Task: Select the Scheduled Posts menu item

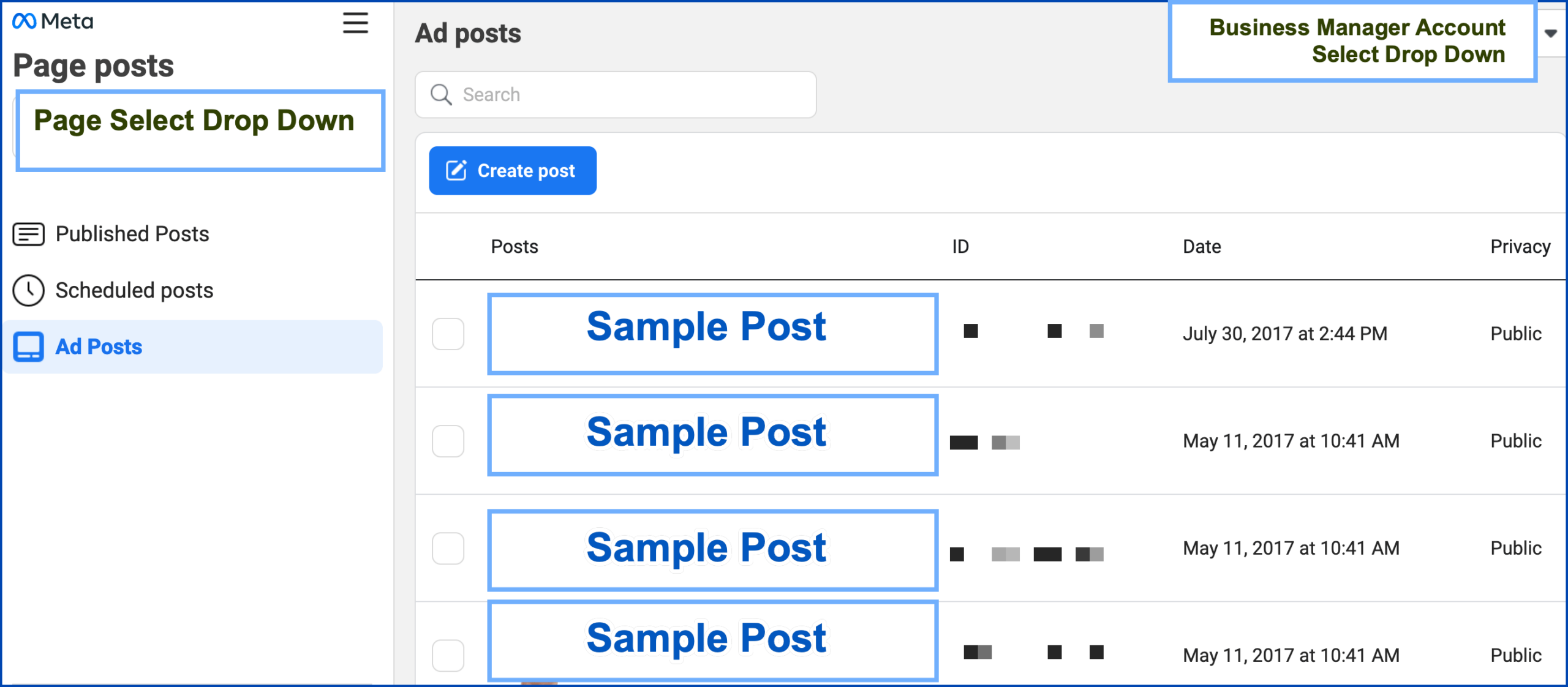Action: coord(135,290)
